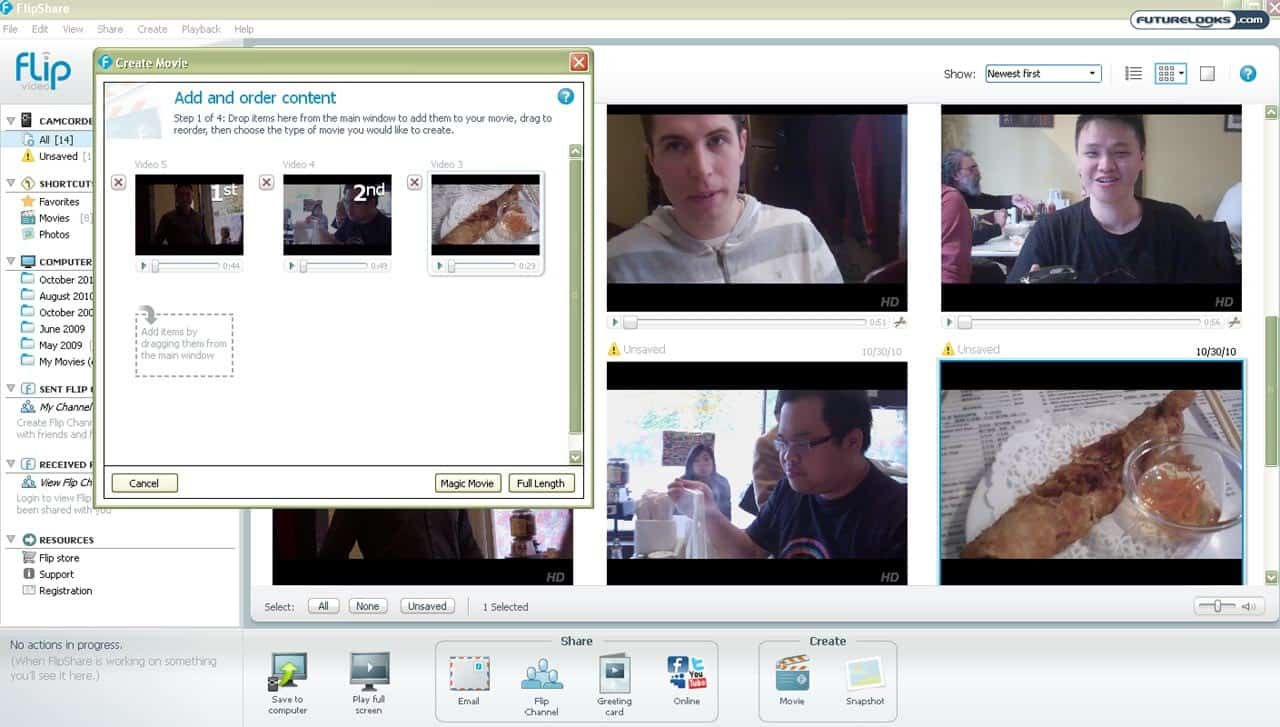Open the Flip Channel share icon

pos(541,674)
